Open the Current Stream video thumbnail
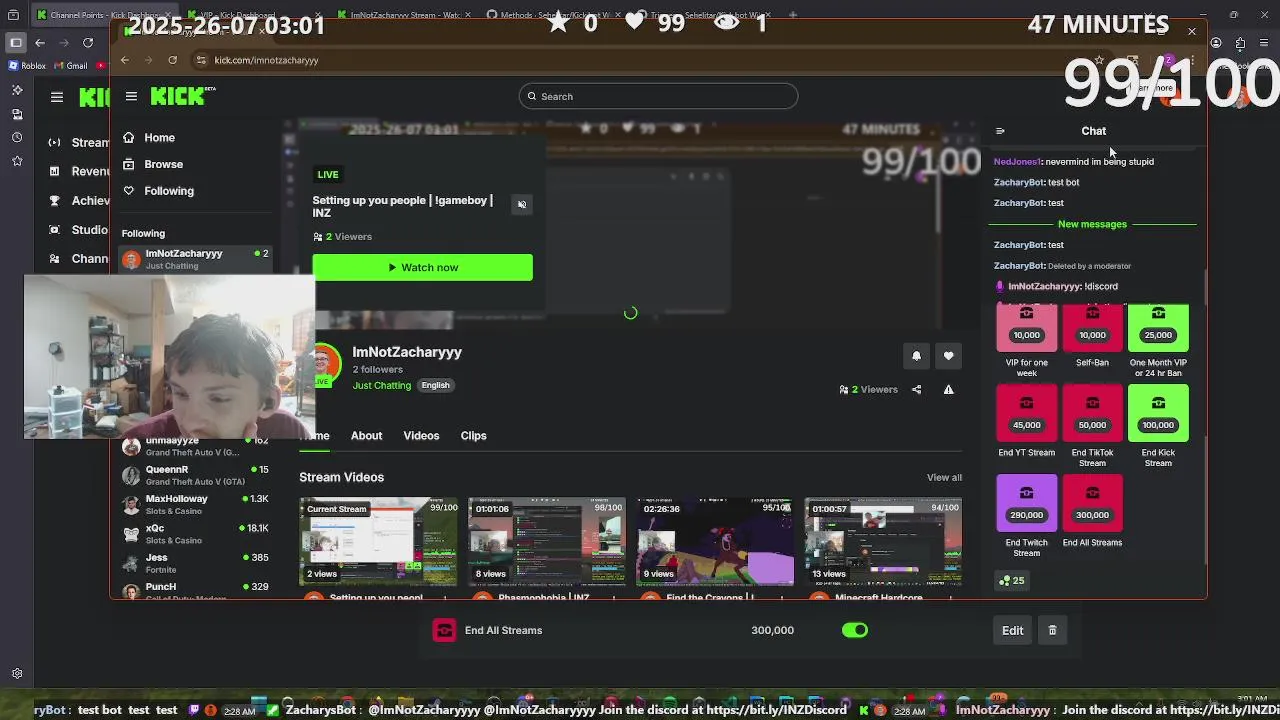 point(378,541)
